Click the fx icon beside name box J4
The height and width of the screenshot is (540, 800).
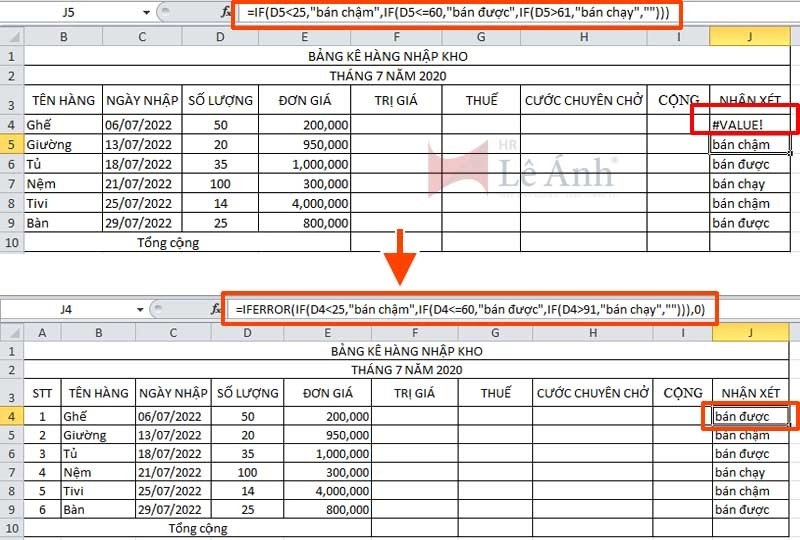[x=216, y=310]
